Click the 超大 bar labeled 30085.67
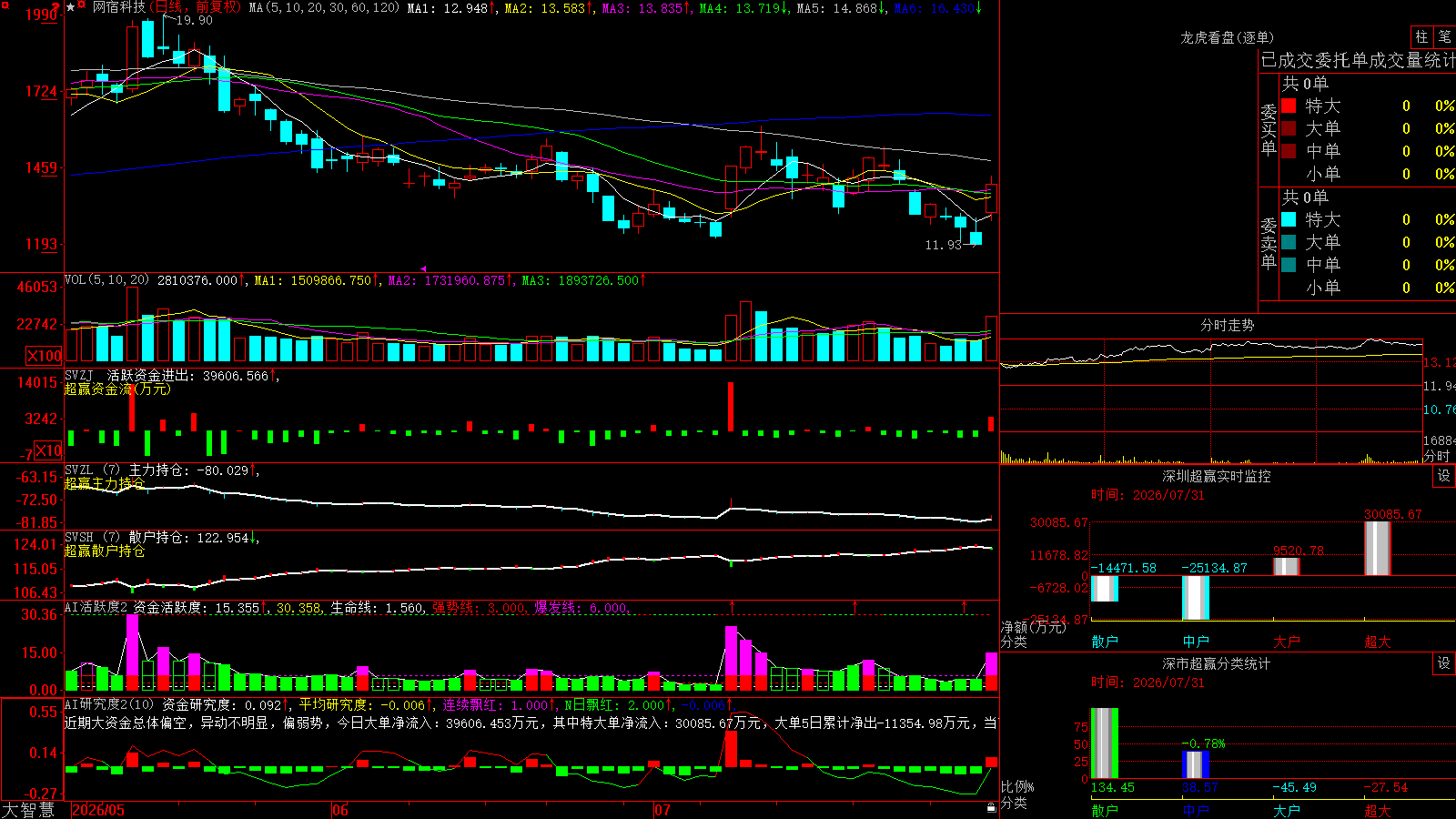 point(1378,549)
